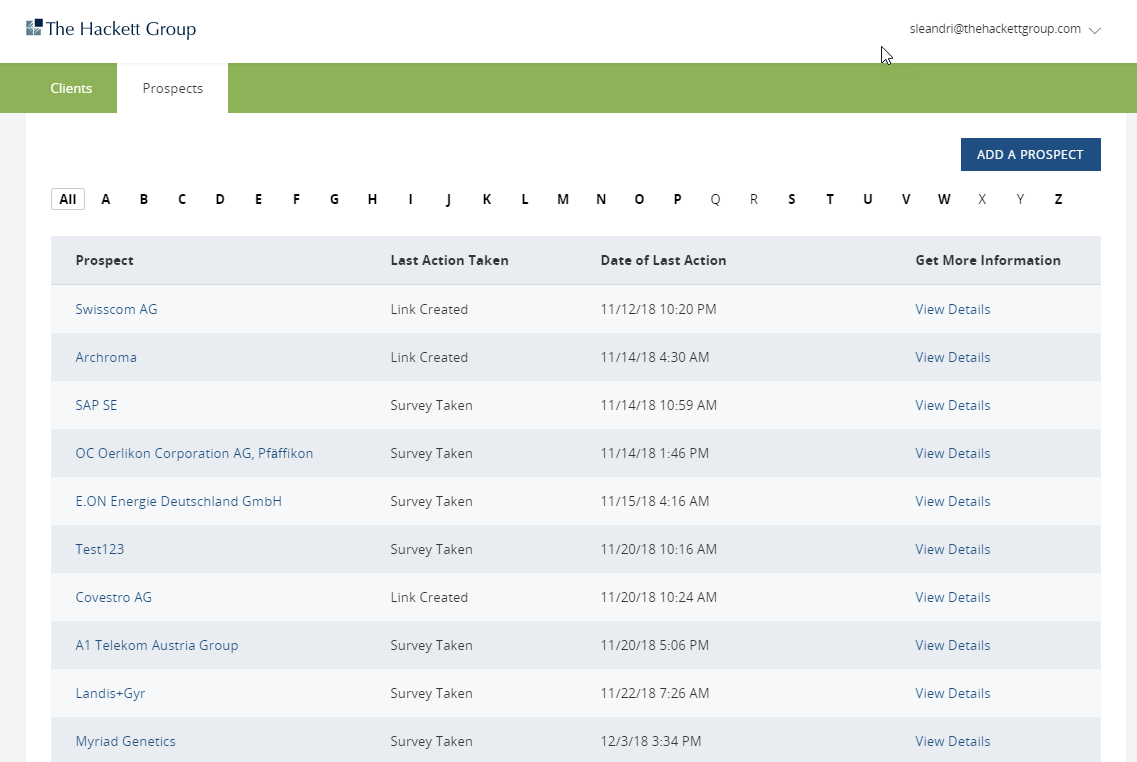Click Survey Taken in Test123 row
This screenshot has width=1137, height=762.
[x=431, y=549]
